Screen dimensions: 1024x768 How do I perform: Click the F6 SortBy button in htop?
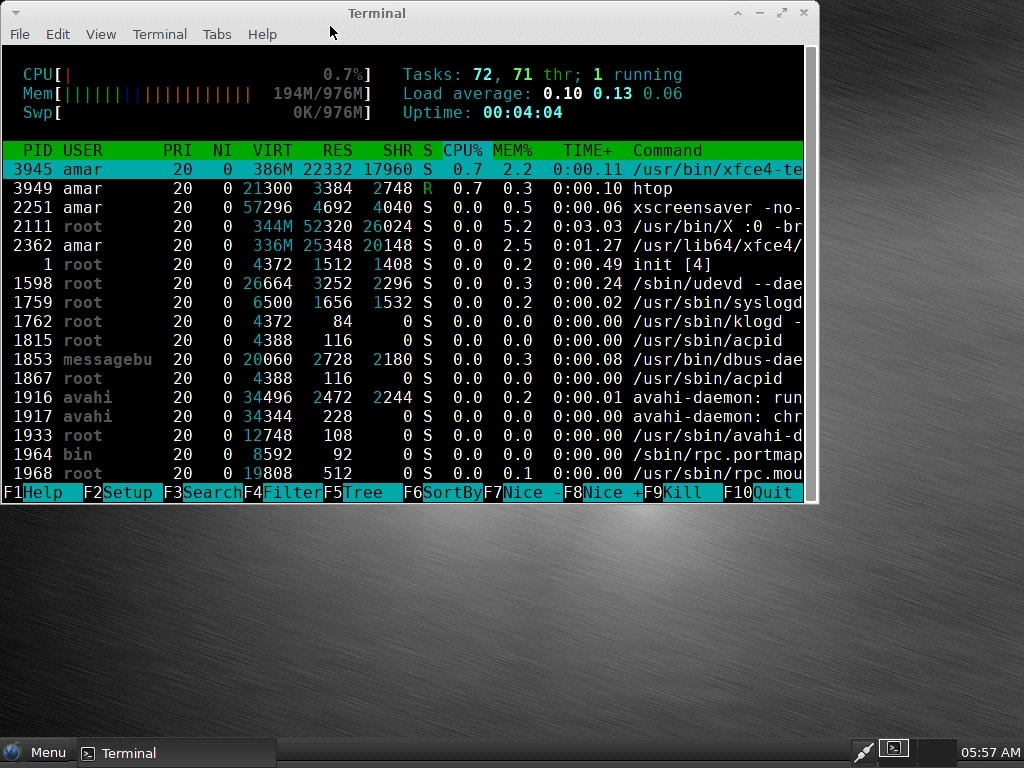443,492
